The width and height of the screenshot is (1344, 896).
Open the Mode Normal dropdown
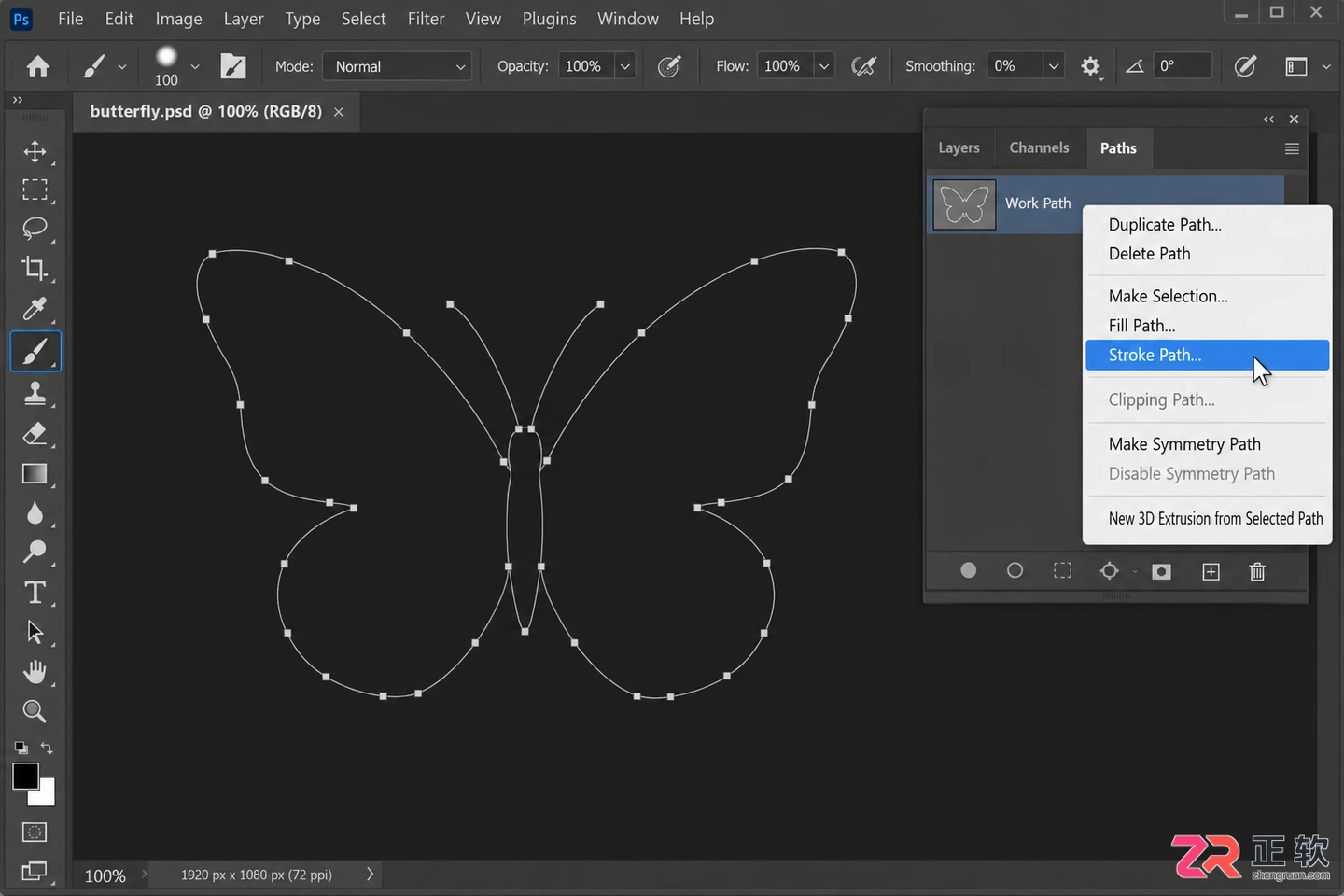397,66
